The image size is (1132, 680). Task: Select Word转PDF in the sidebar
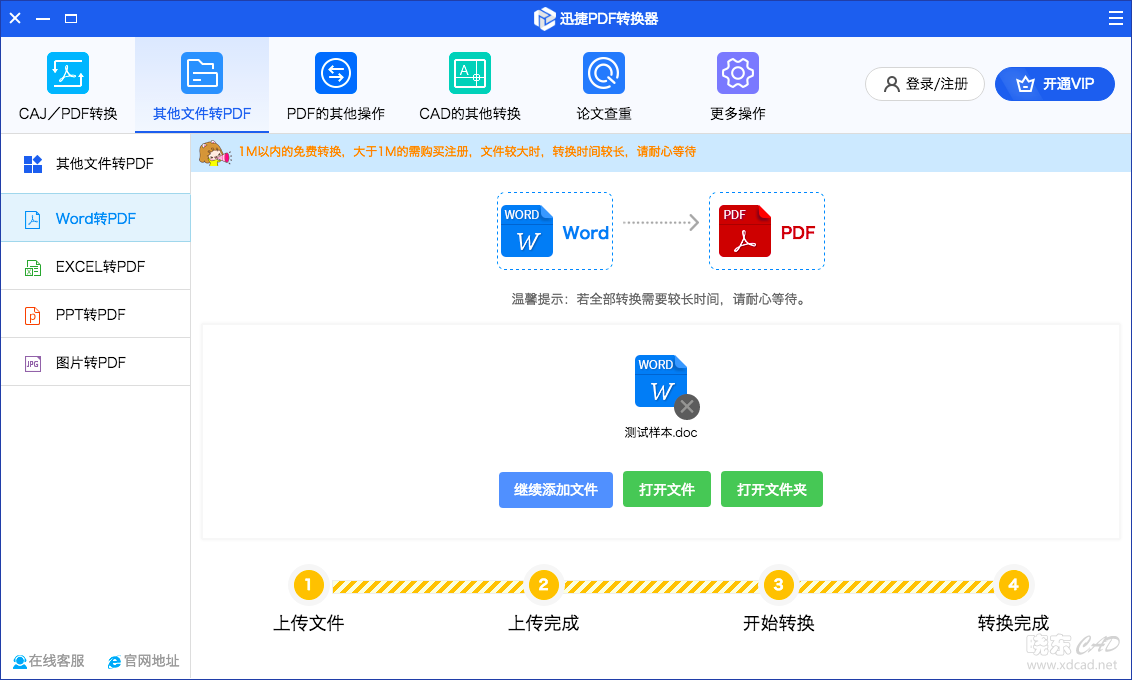click(96, 218)
